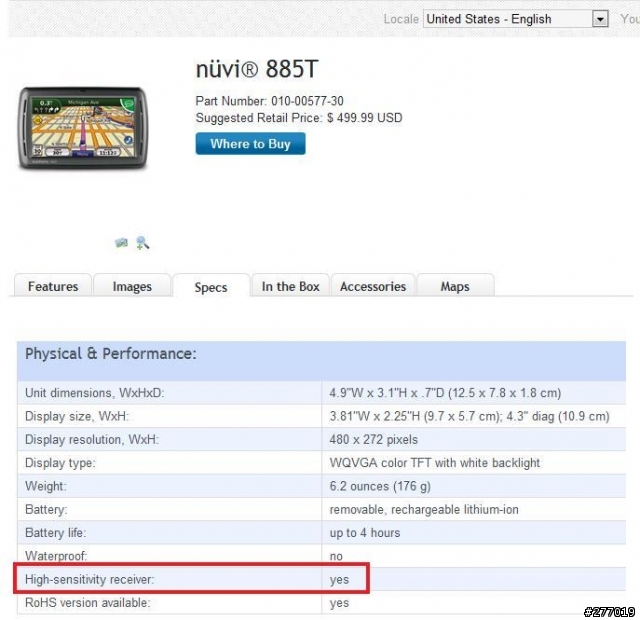Click the Waterproof label

56,556
